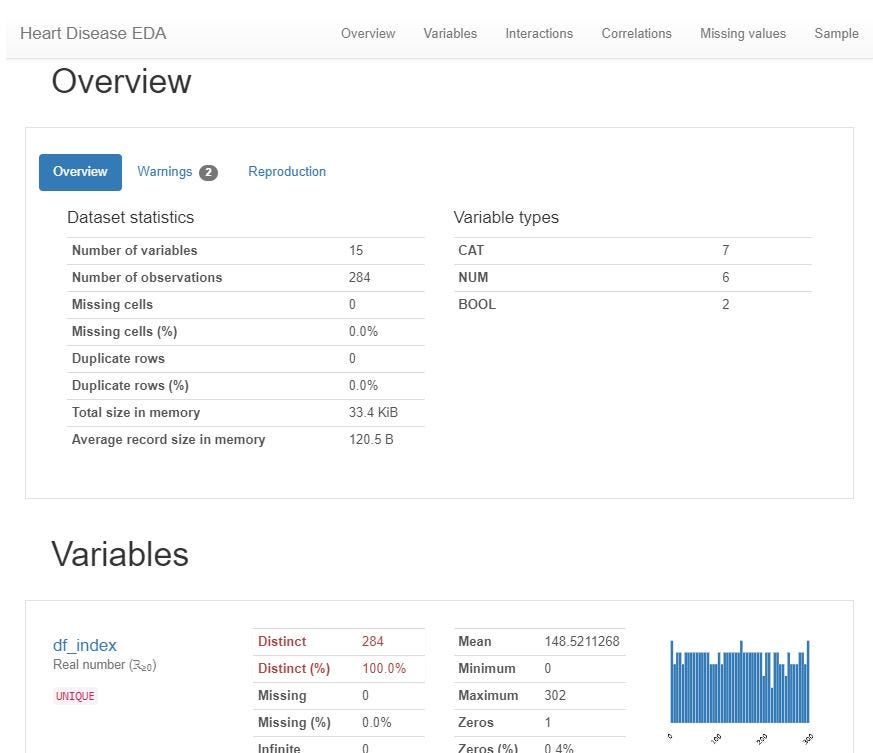The height and width of the screenshot is (753, 873).
Task: Select the Number of observations row
Action: pyautogui.click(x=245, y=277)
